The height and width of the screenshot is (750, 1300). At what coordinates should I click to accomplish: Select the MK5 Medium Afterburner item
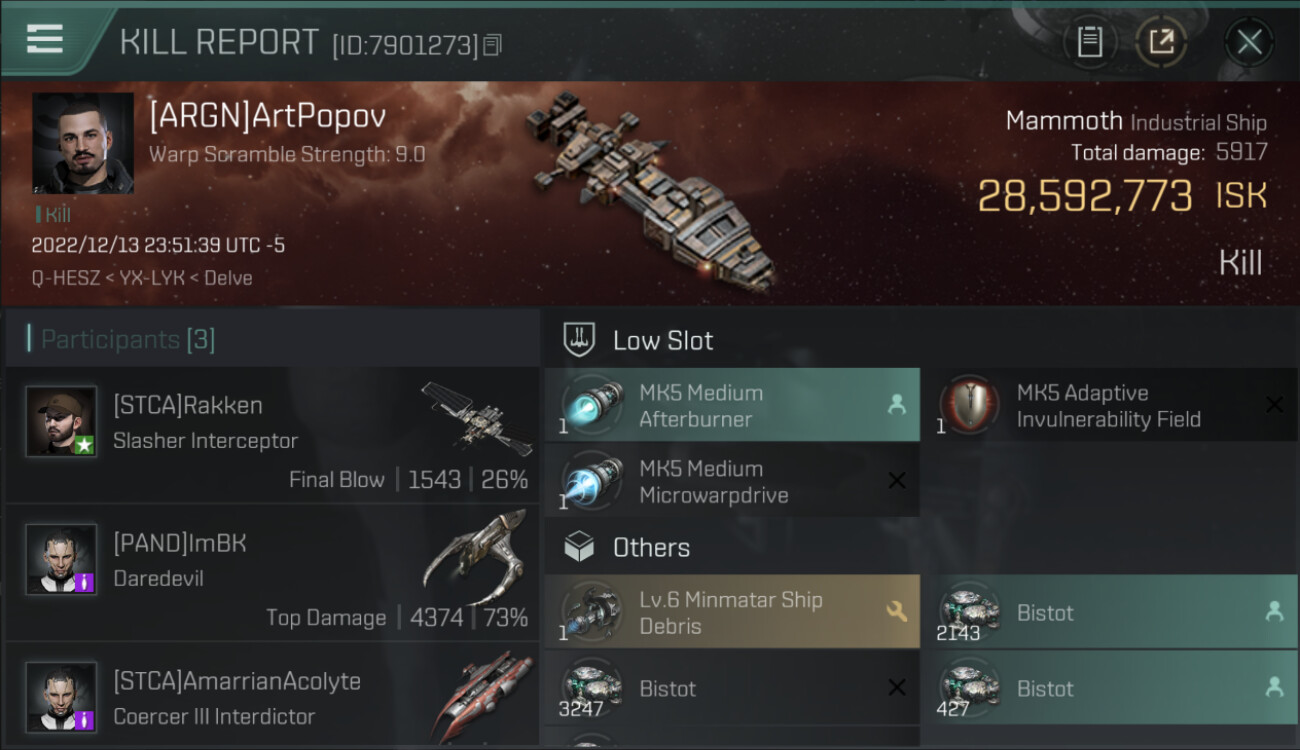[x=732, y=405]
